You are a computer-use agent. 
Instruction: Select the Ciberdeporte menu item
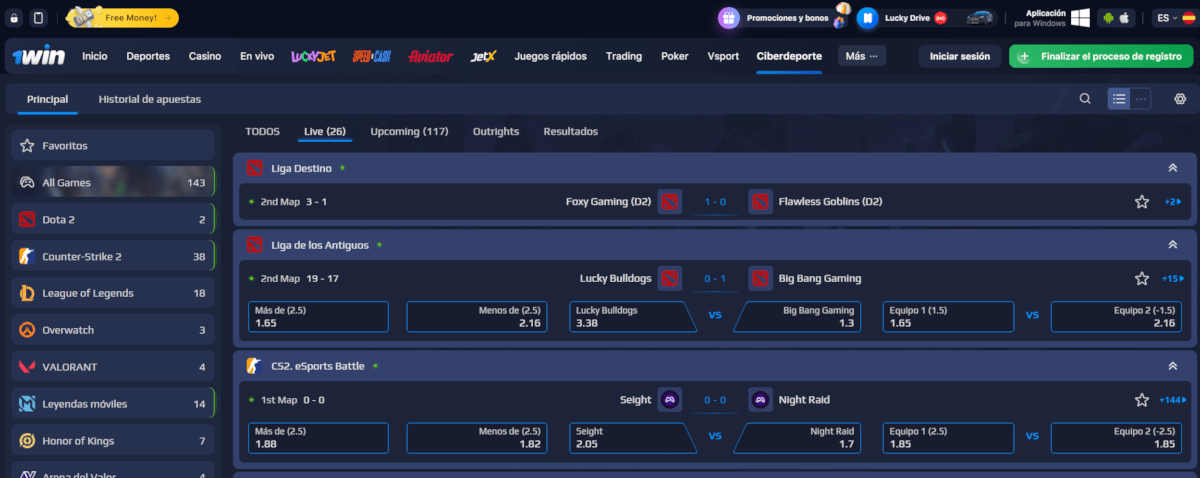(789, 56)
